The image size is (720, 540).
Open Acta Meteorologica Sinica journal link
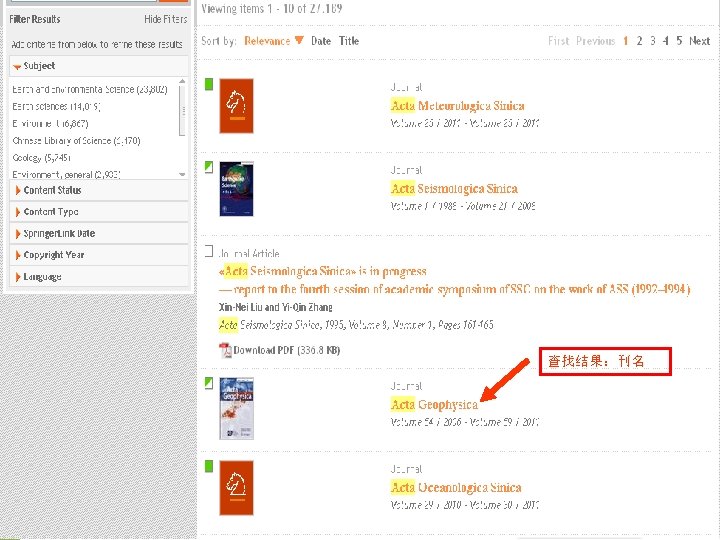pyautogui.click(x=457, y=106)
